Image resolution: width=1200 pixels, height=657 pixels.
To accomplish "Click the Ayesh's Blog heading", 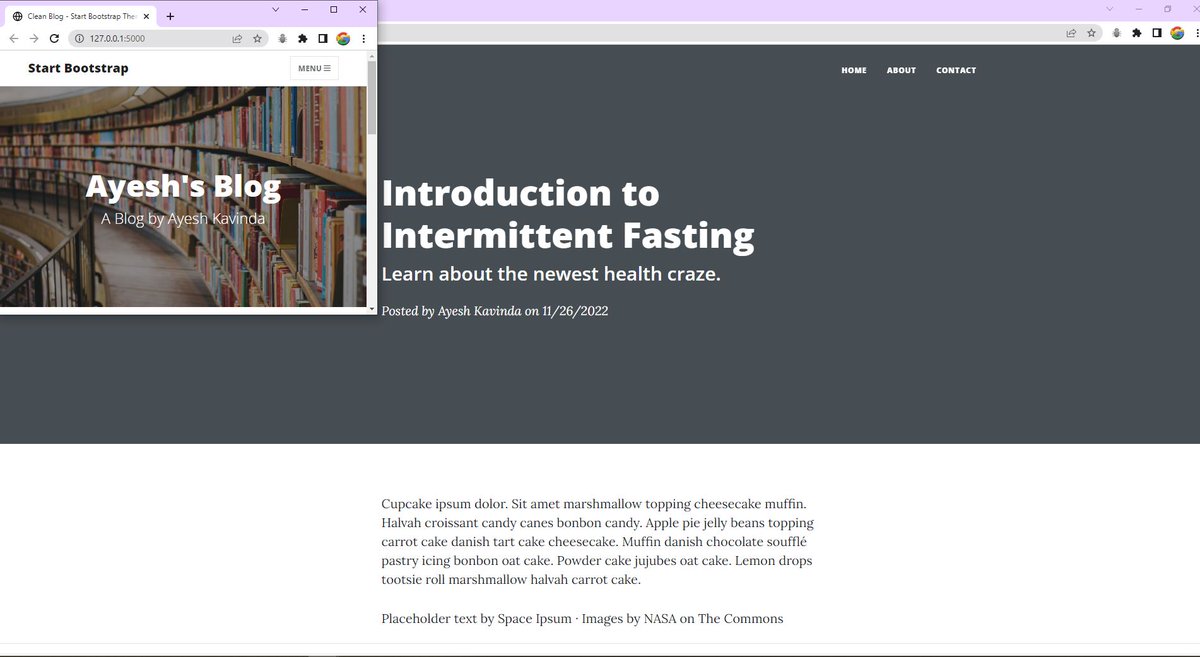I will point(183,187).
